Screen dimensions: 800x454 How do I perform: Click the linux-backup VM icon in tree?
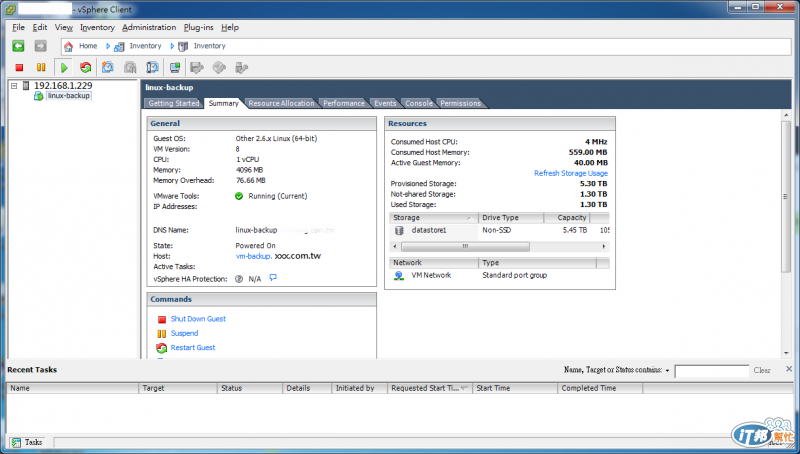point(38,96)
